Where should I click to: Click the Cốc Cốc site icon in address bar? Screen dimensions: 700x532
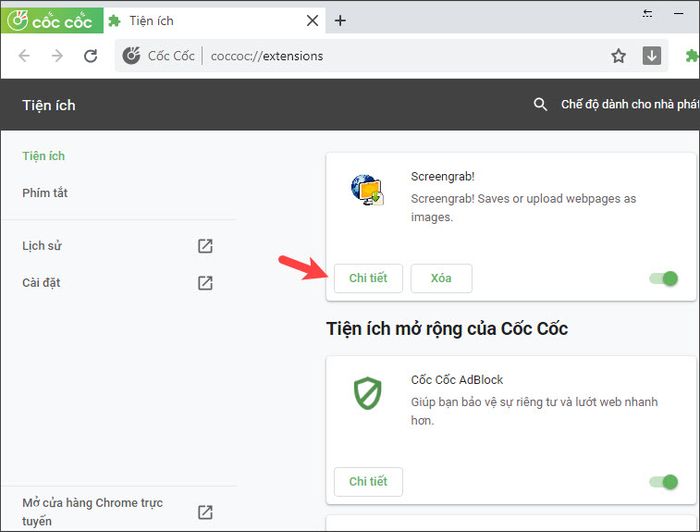pyautogui.click(x=131, y=56)
